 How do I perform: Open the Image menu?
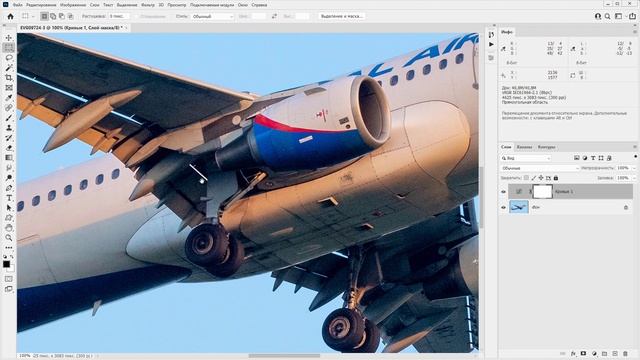73,5
